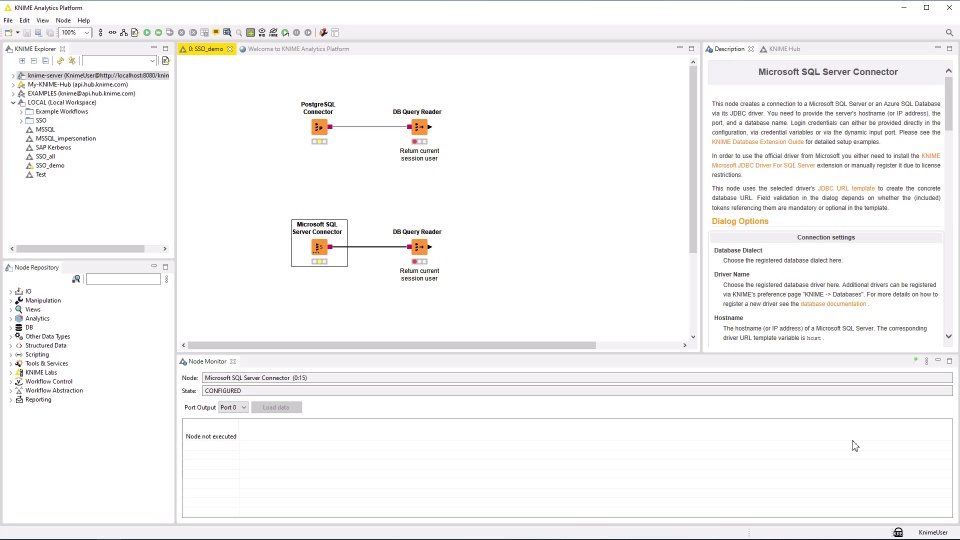Expand the Workflow Control category
This screenshot has width=960, height=540.
point(10,381)
